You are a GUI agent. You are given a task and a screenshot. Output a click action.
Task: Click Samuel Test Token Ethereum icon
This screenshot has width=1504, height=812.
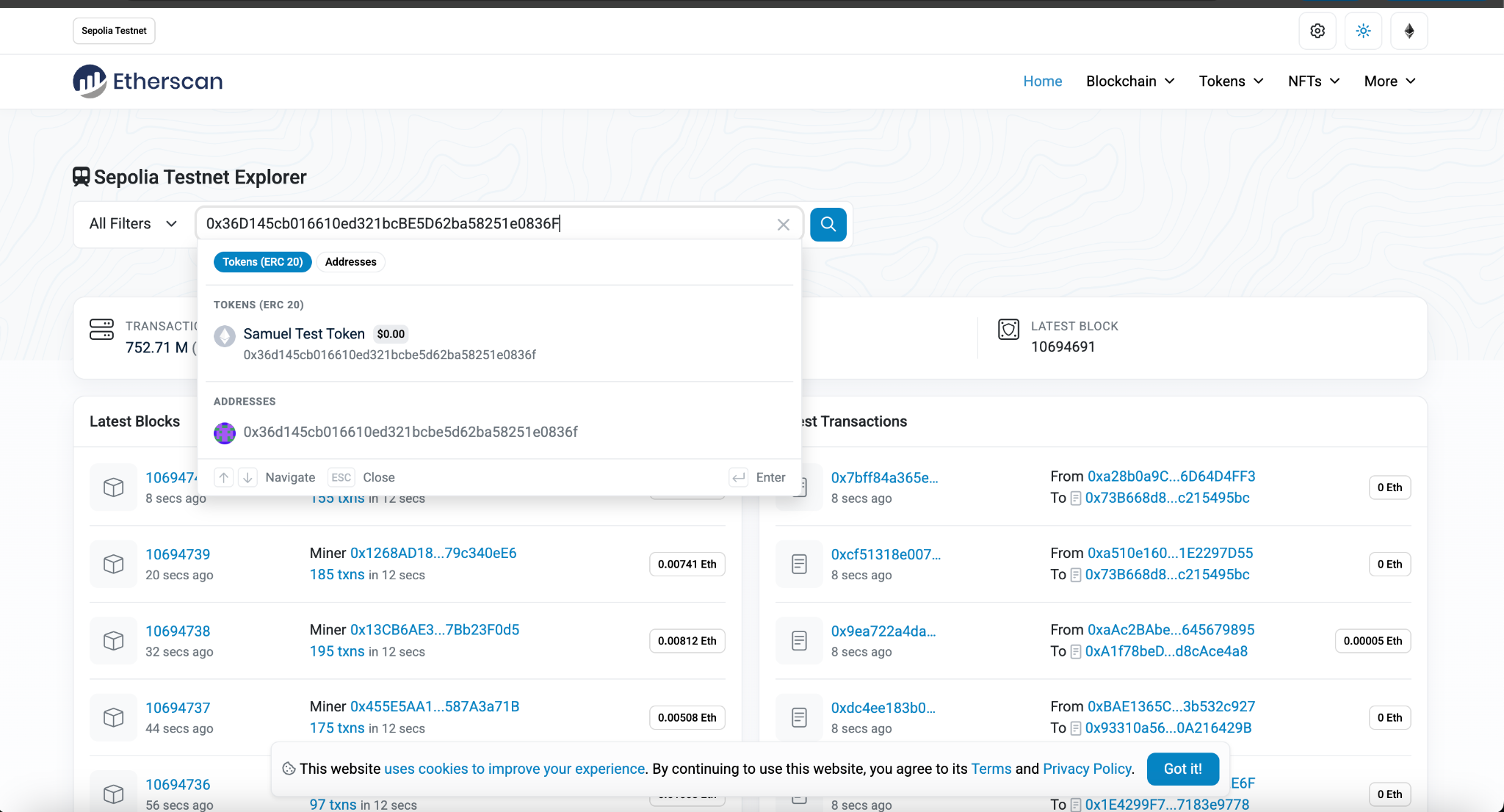pos(225,336)
